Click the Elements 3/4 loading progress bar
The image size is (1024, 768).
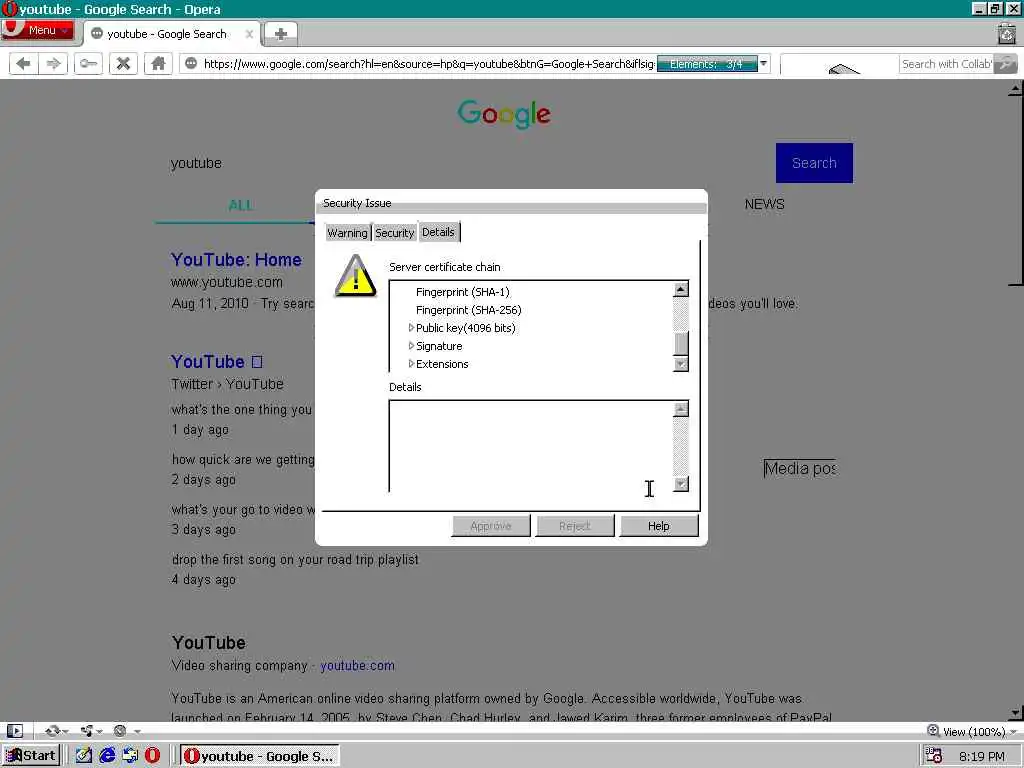(x=707, y=64)
